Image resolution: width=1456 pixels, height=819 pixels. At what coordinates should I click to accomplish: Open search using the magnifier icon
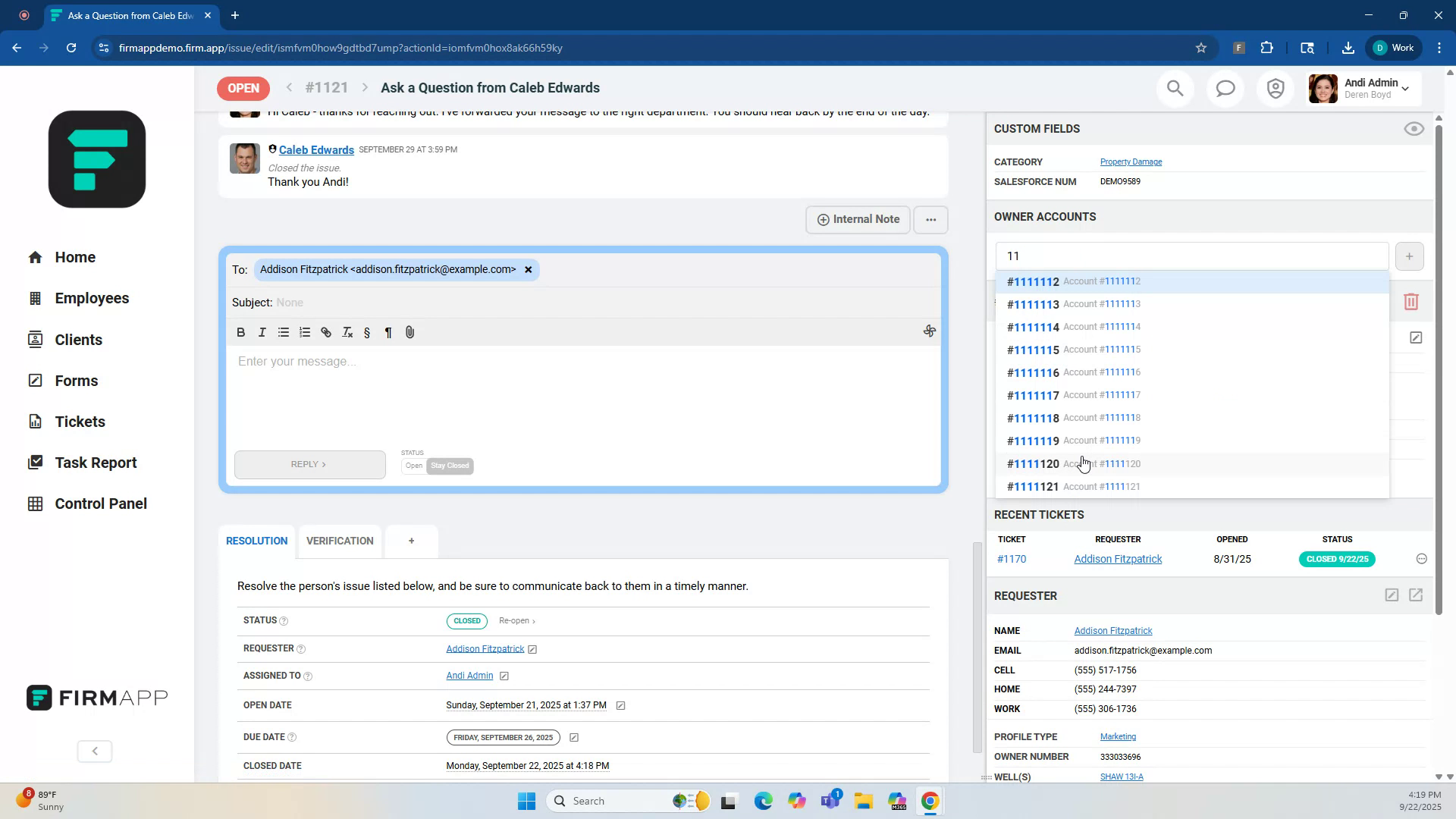(1175, 88)
